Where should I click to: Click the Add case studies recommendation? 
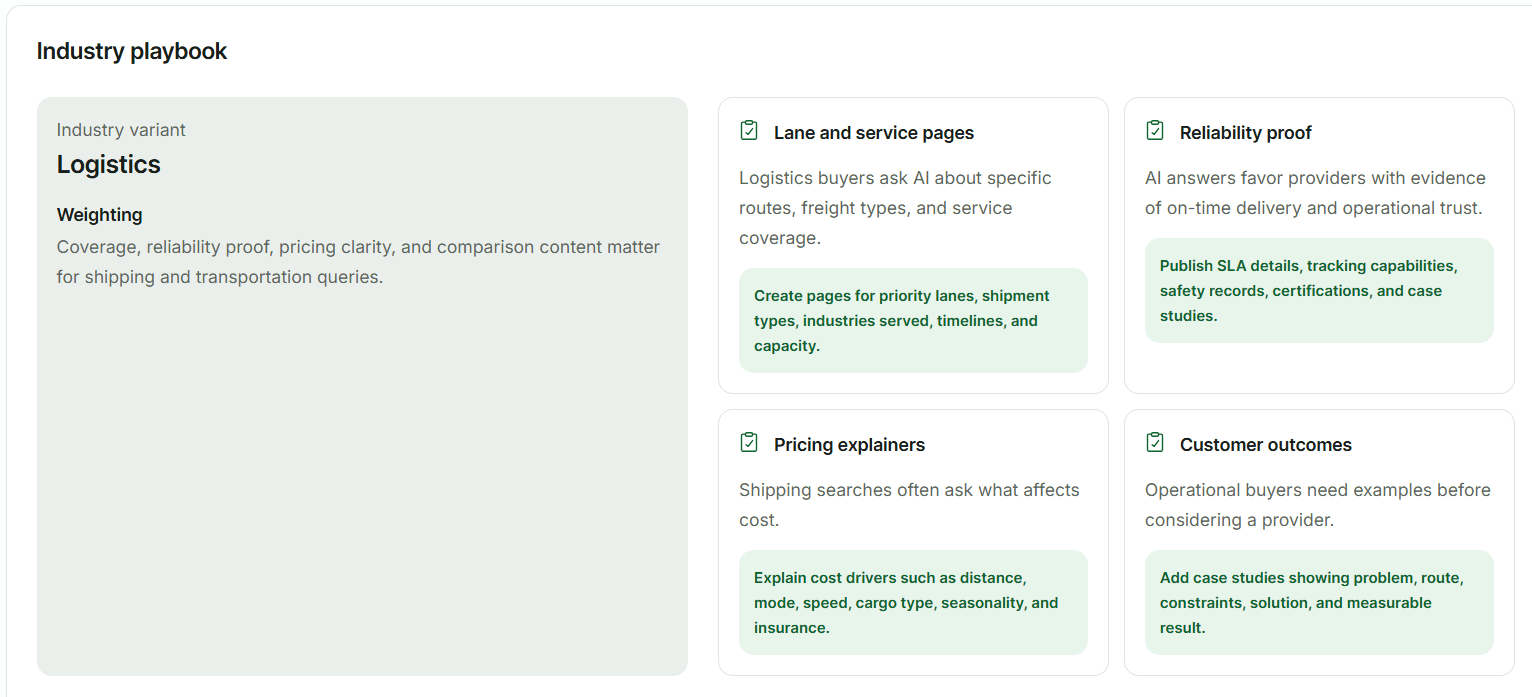pos(1319,603)
